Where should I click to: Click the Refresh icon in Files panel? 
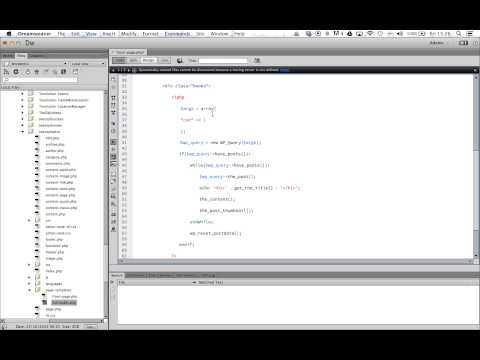coord(16,72)
